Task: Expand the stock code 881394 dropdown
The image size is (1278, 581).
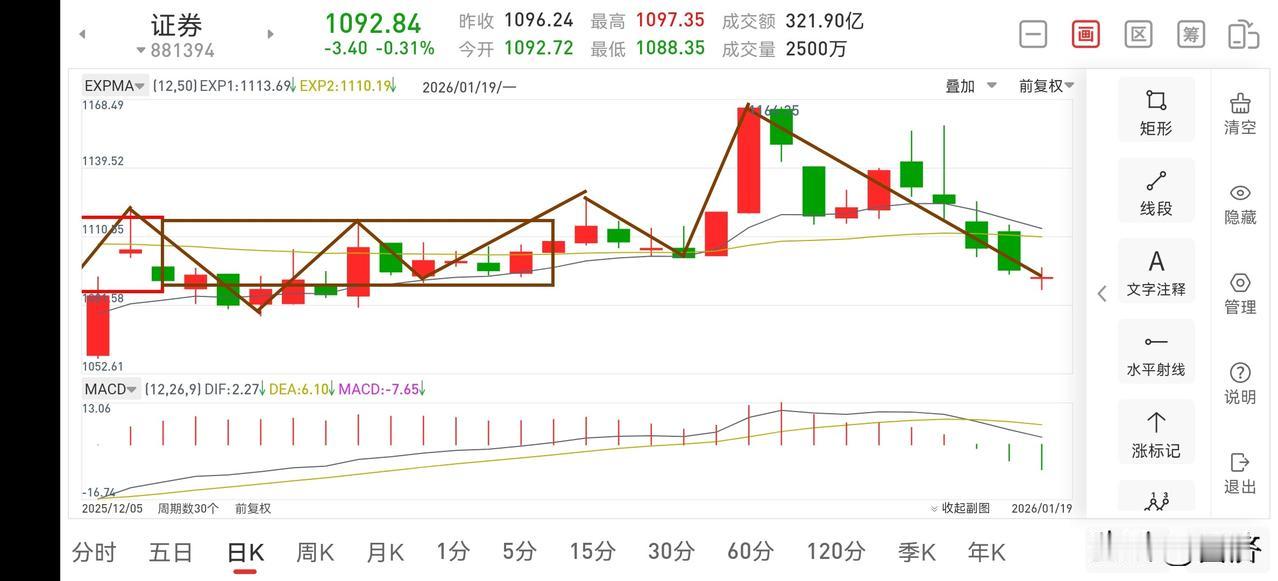Action: [175, 50]
